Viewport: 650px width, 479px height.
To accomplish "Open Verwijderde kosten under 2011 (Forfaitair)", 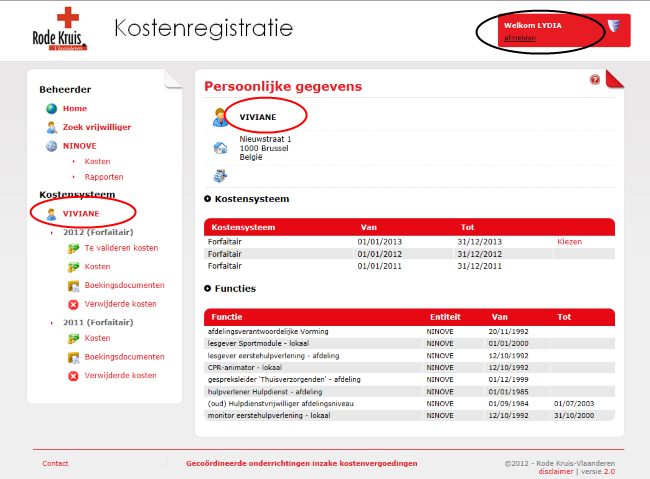I will tap(121, 375).
